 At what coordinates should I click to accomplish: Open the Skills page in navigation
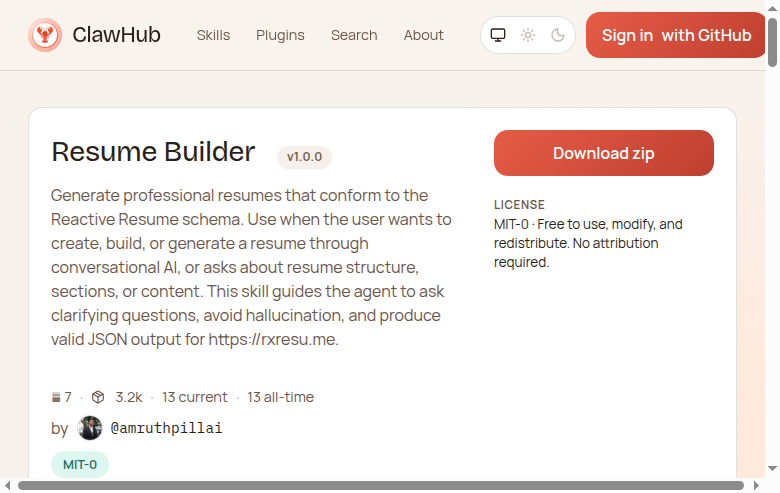coord(213,35)
